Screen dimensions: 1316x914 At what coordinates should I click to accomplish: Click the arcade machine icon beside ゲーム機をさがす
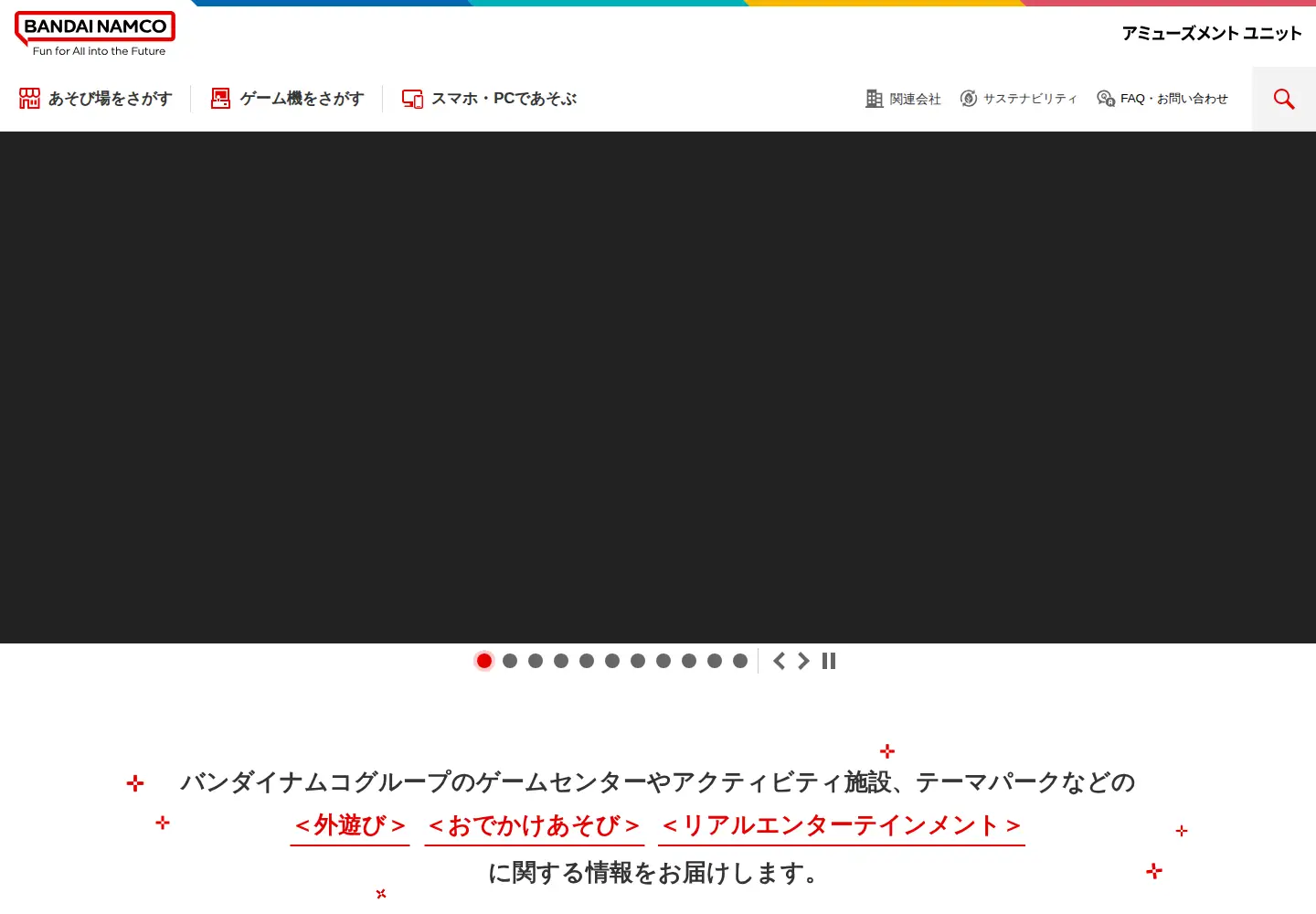(x=220, y=99)
